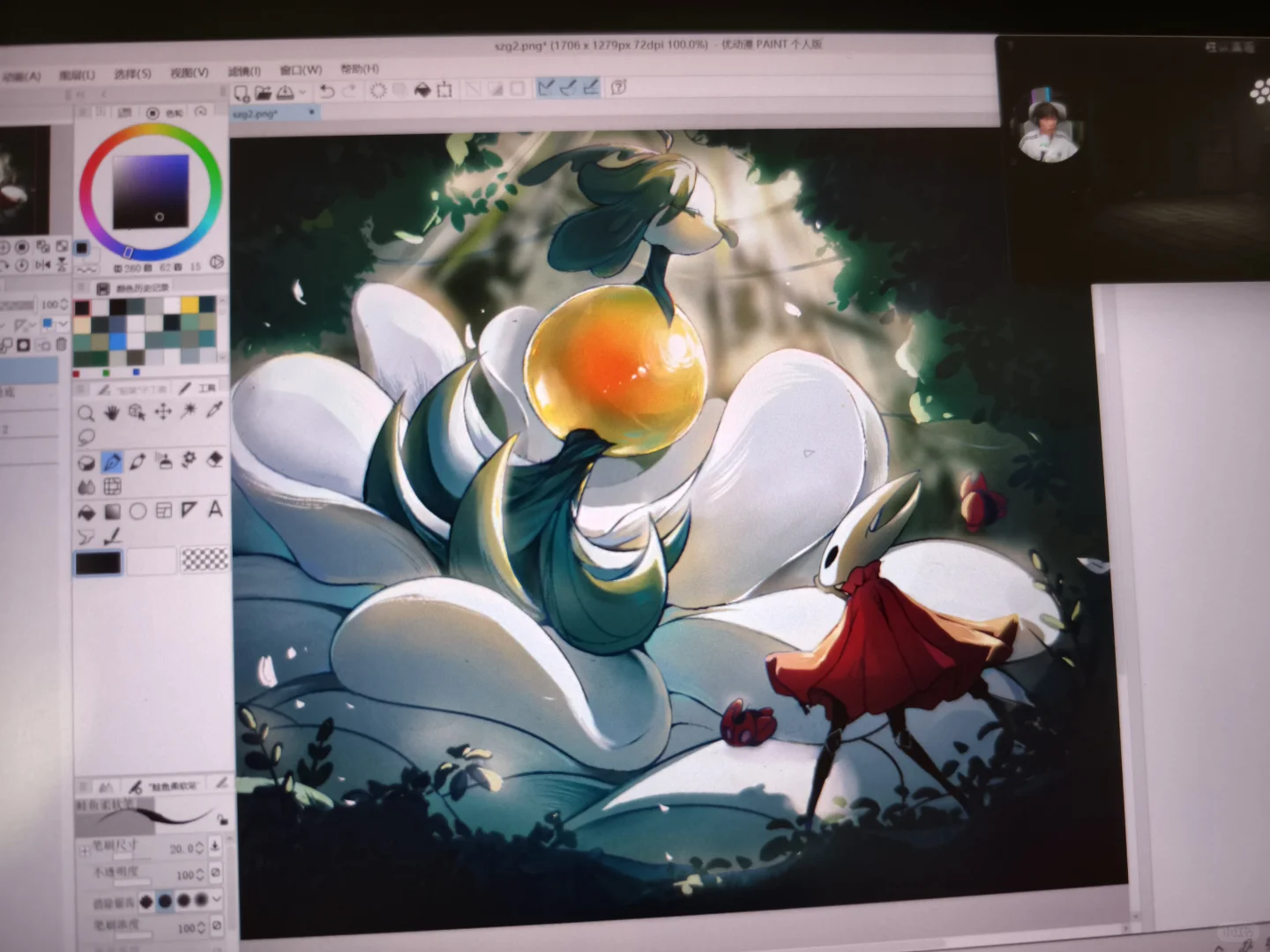1270x952 pixels.
Task: Open the 选择(S) Select menu
Action: (132, 73)
